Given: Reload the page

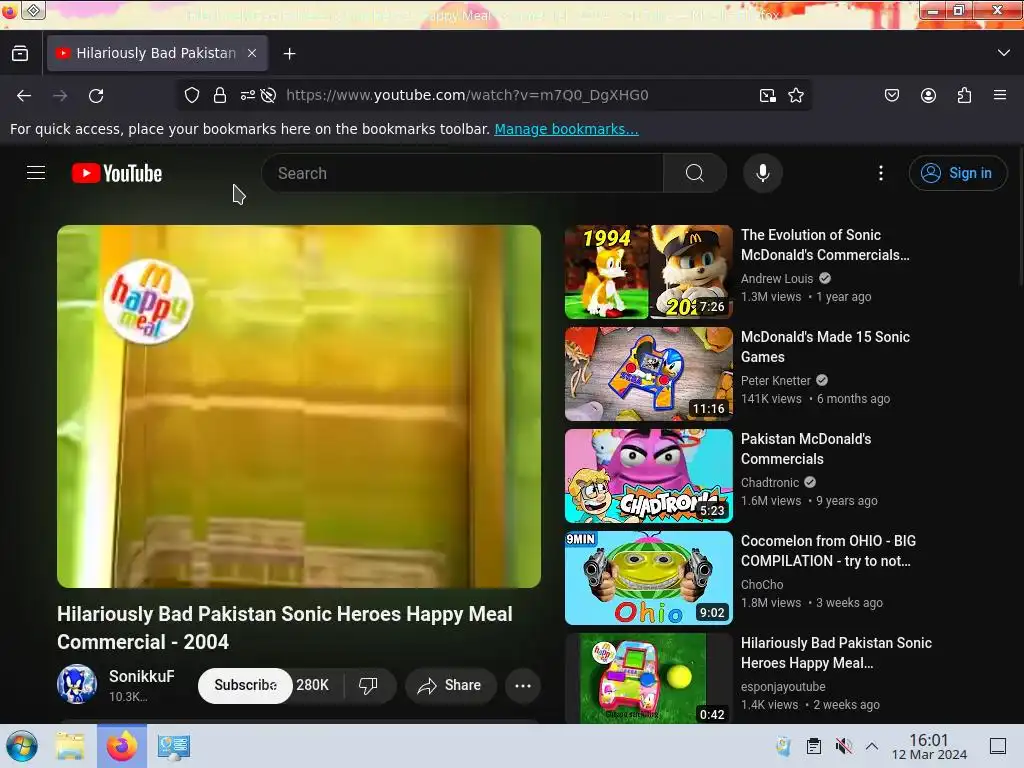Looking at the screenshot, I should coord(96,95).
